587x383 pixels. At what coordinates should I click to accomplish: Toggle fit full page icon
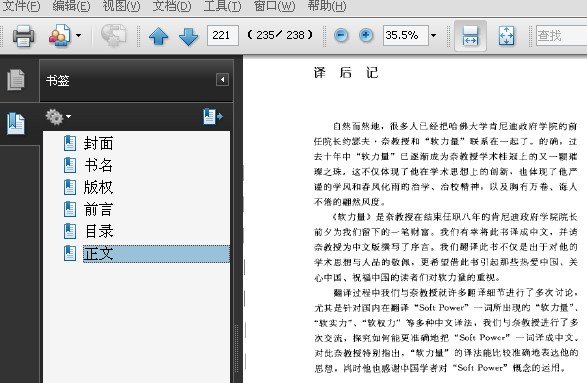point(506,36)
